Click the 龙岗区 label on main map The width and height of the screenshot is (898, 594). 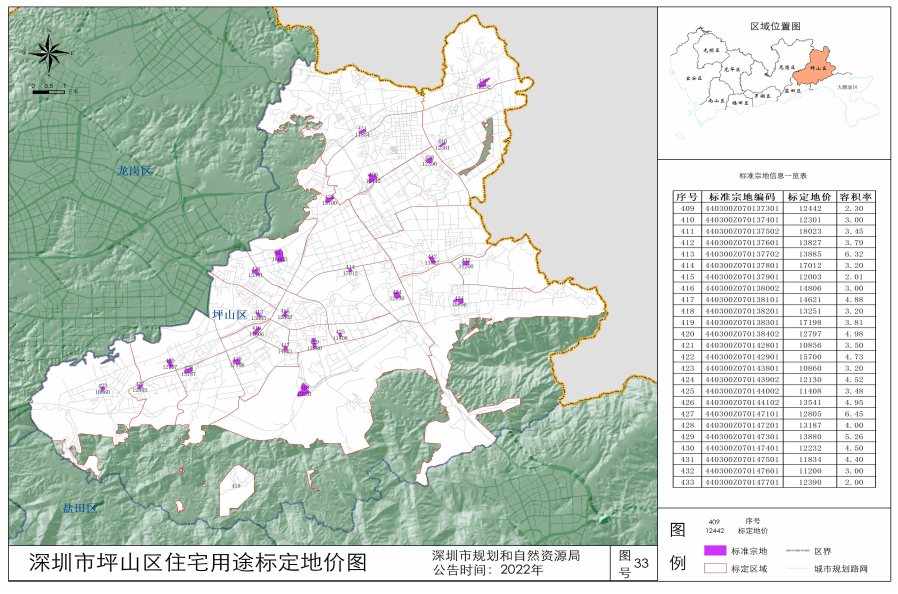pyautogui.click(x=133, y=171)
